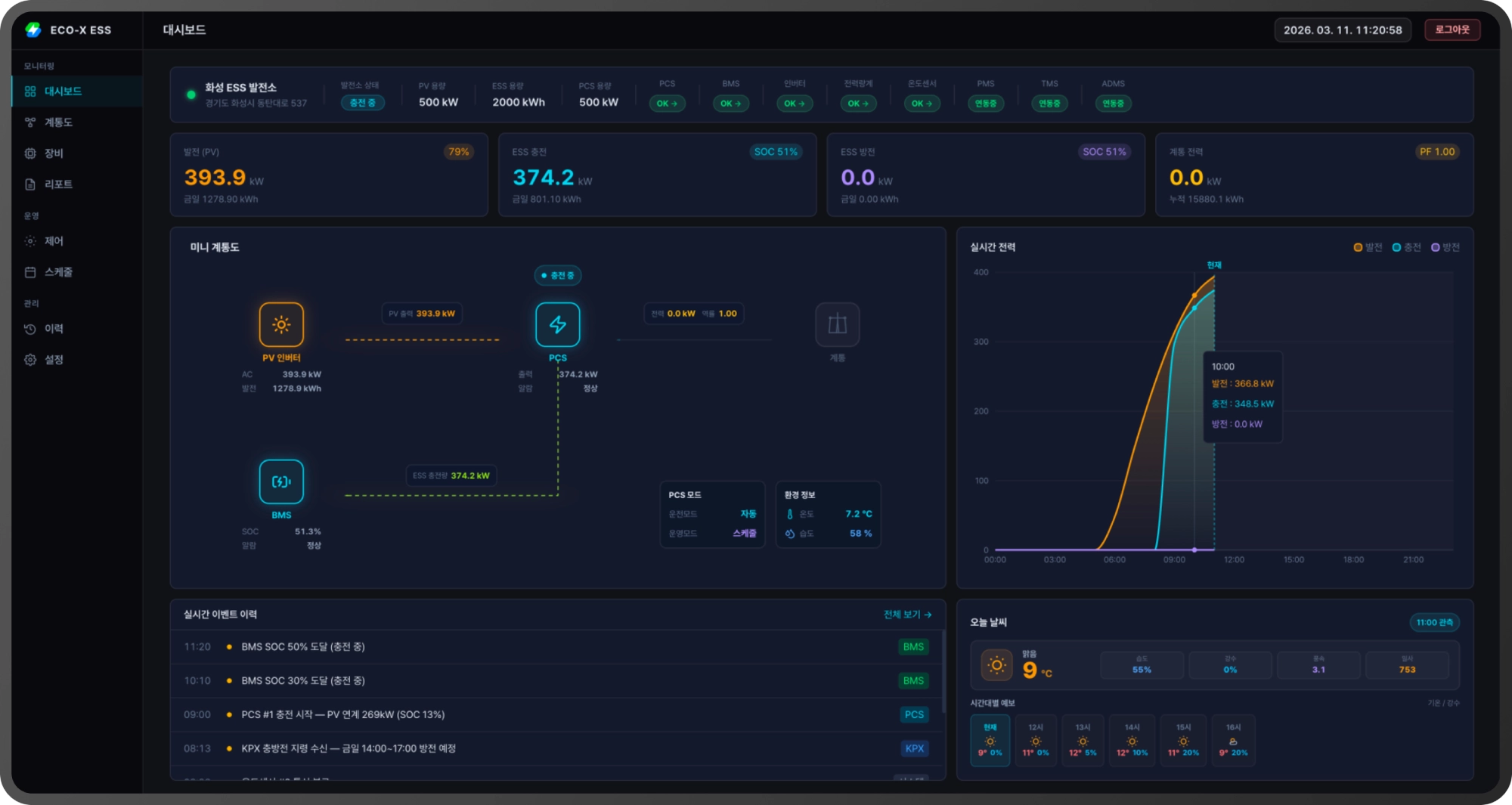Click the 충전 중 badge above PCS

coord(558,275)
